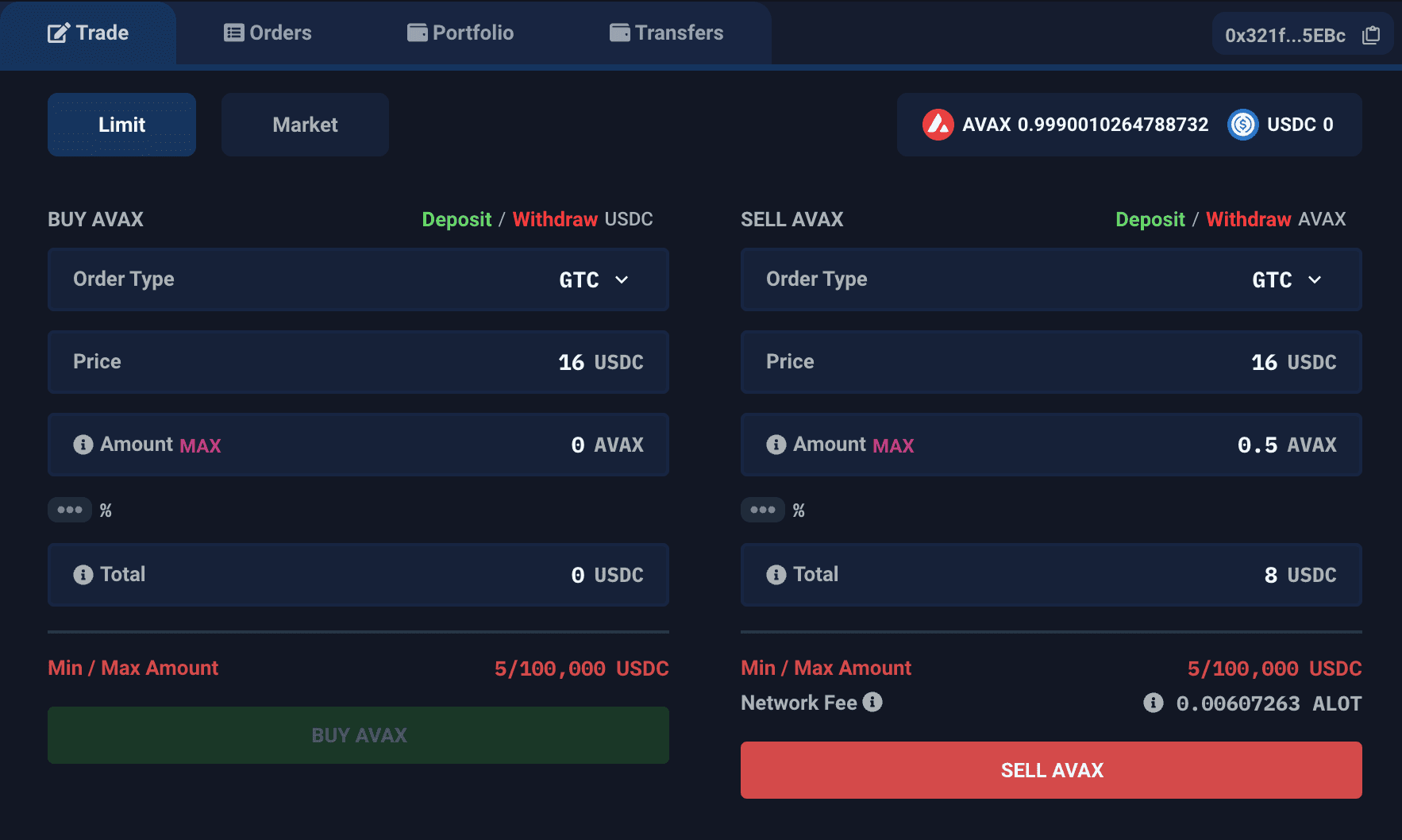Click wallet address 0x321f...5EBc button
The image size is (1402, 840).
(x=1302, y=35)
